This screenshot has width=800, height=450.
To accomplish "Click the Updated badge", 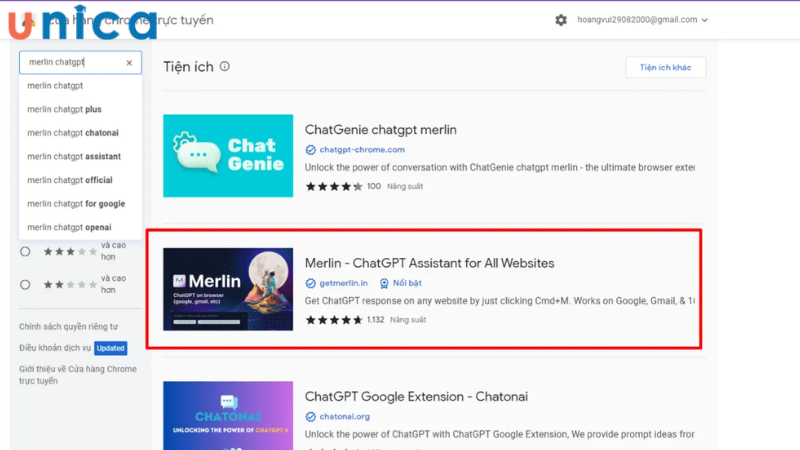I will (x=110, y=348).
